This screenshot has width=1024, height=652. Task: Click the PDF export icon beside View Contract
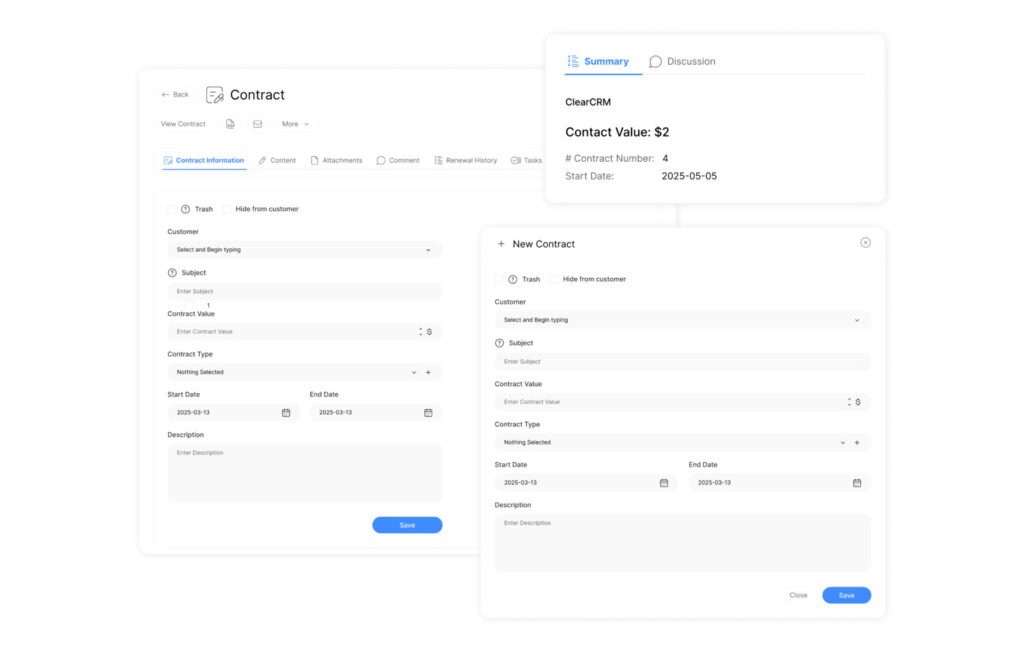pos(230,124)
